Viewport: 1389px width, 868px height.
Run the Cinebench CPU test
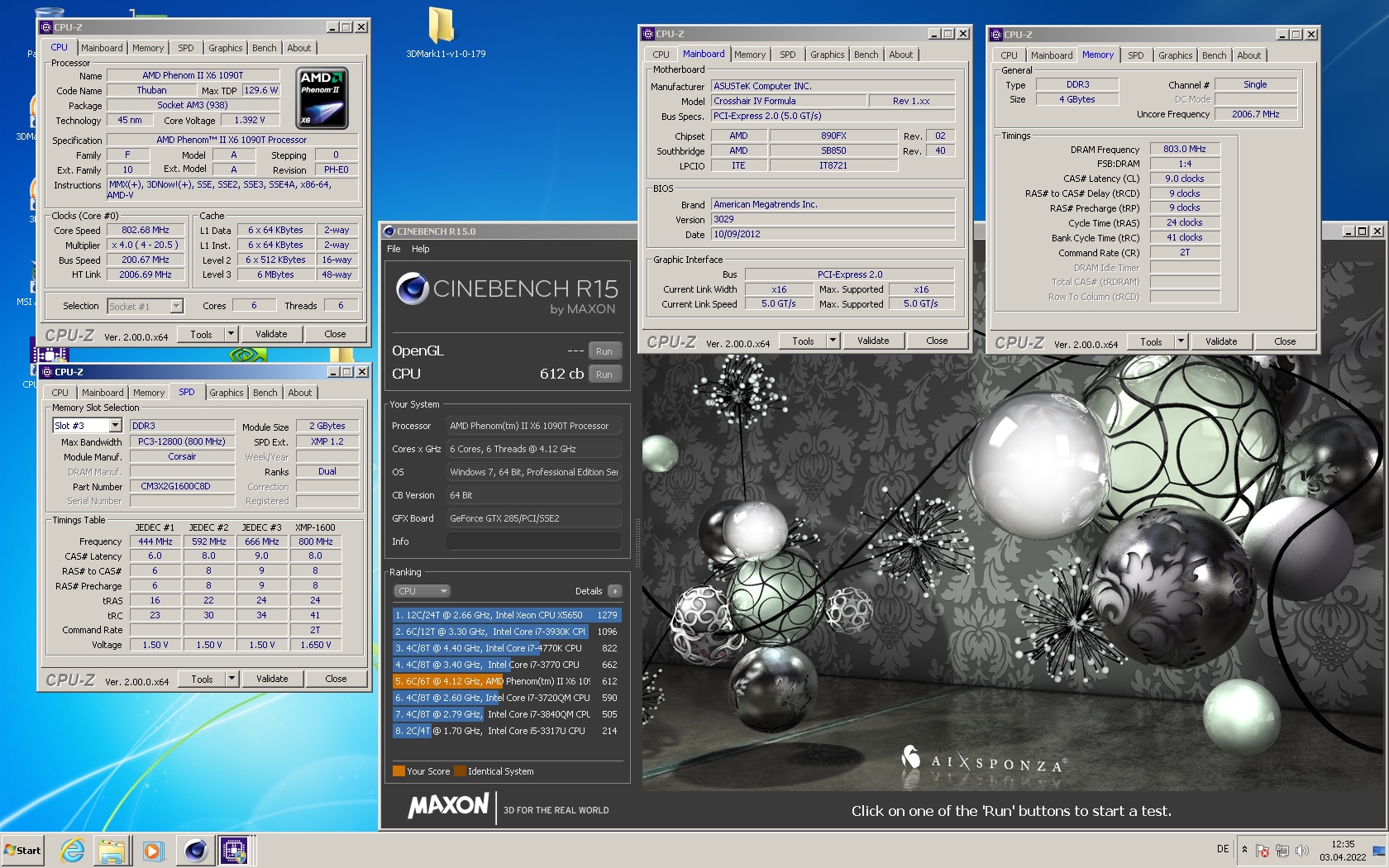[x=604, y=374]
